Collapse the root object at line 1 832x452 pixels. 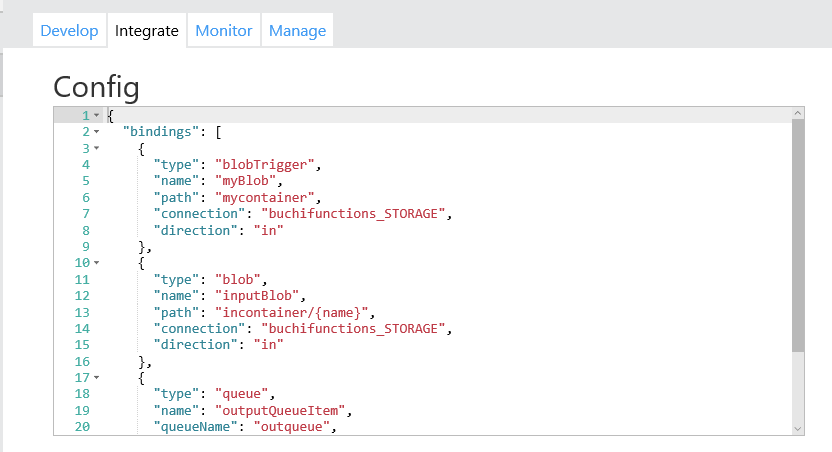96,116
